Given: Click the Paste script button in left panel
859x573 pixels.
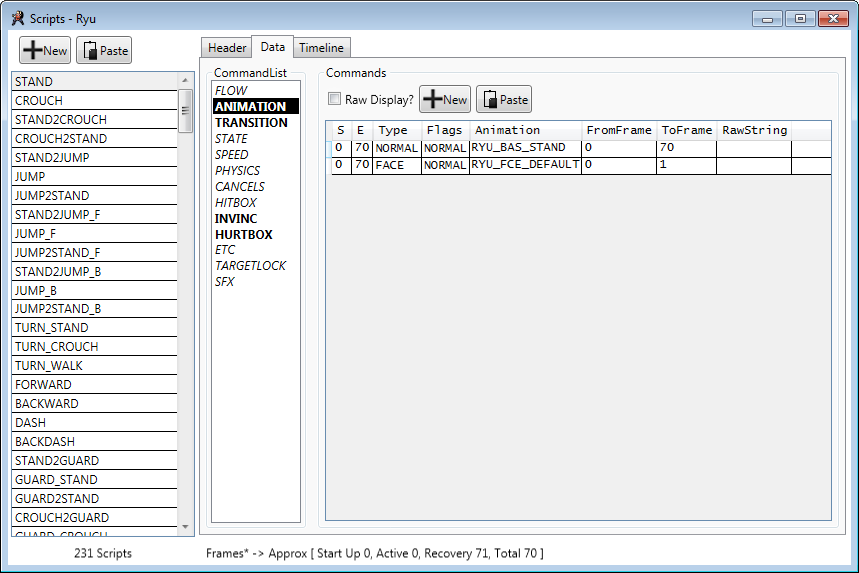Looking at the screenshot, I should [x=104, y=51].
